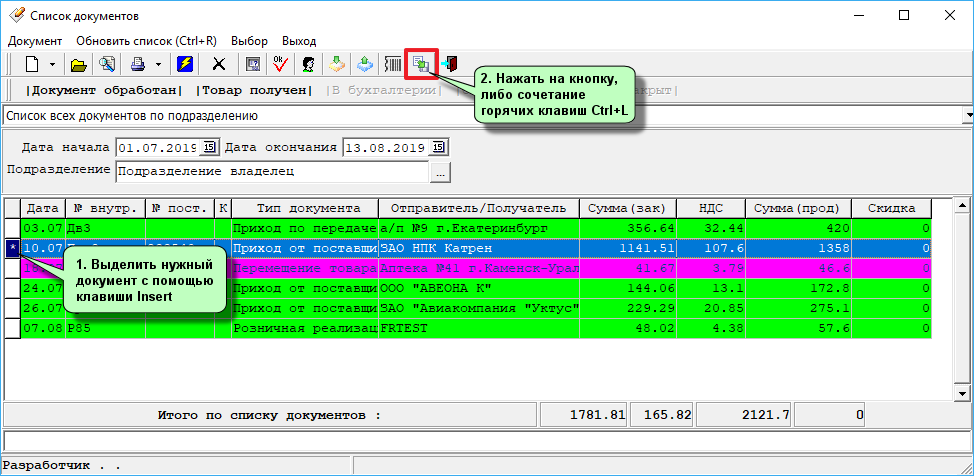Click the 1781.81 total value in the footer
This screenshot has height=476, width=974.
tap(583, 415)
